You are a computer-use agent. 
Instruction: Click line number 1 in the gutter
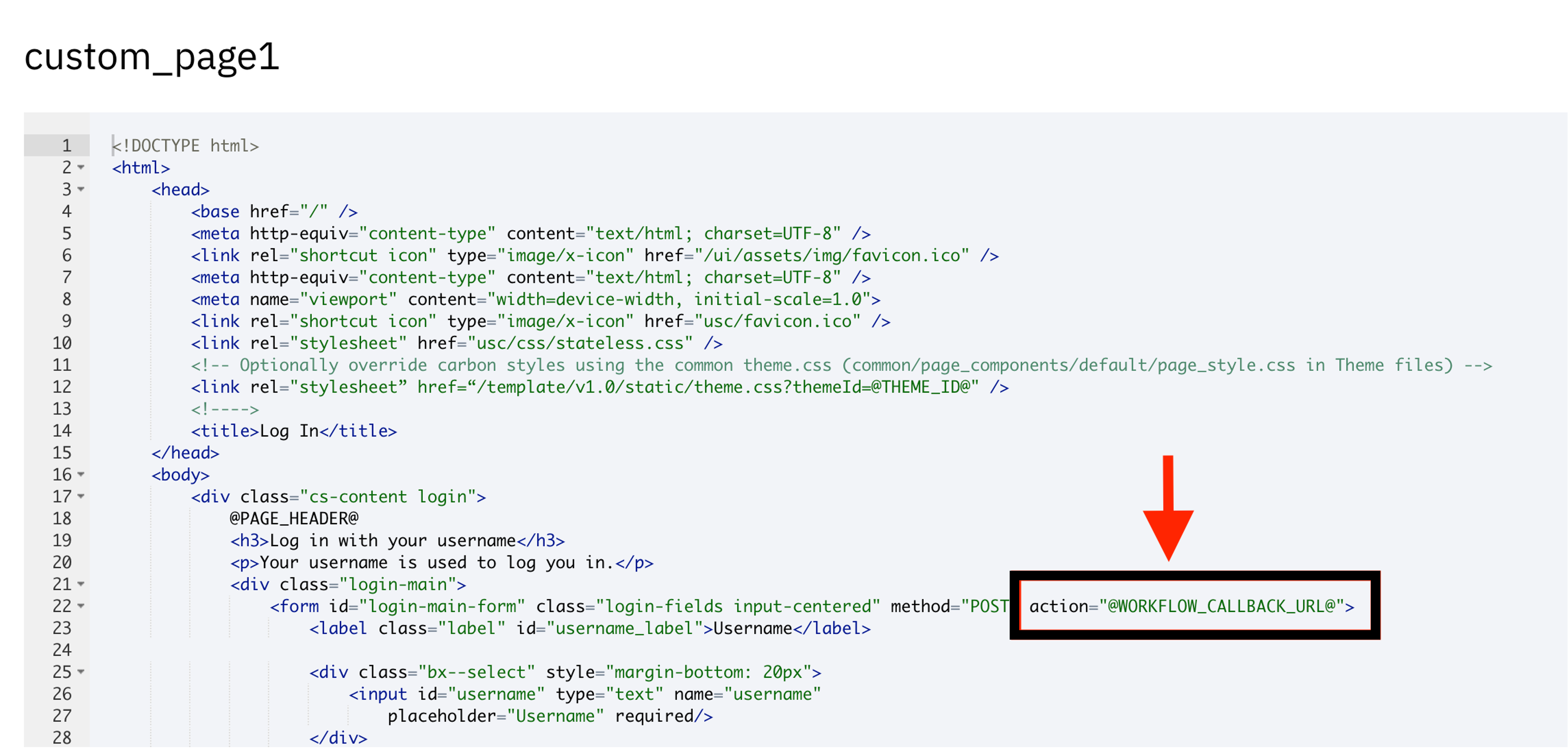[x=66, y=146]
